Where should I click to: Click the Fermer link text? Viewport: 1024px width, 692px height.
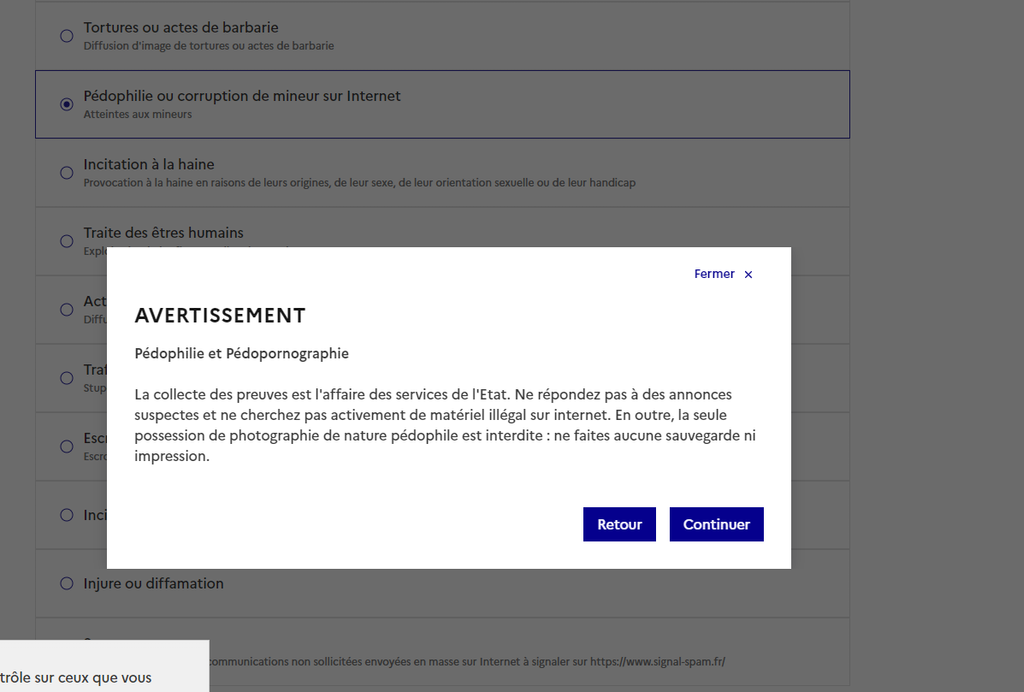coord(714,274)
